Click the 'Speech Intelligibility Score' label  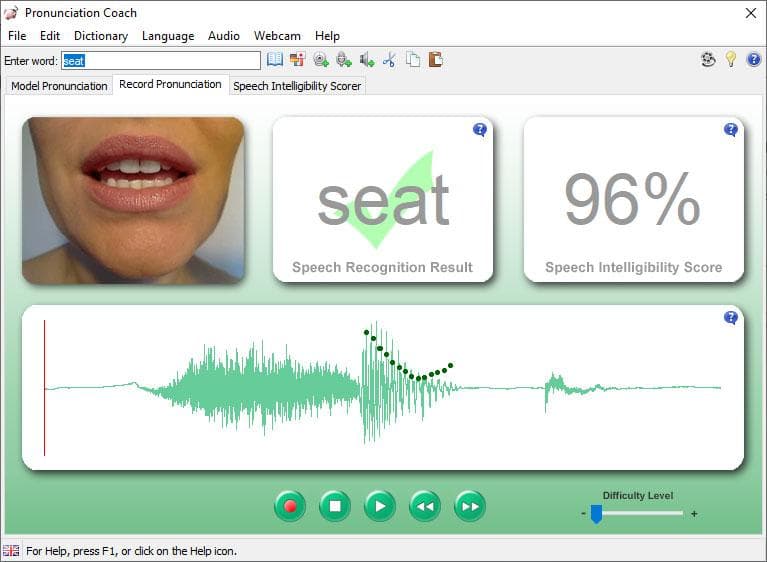click(633, 267)
